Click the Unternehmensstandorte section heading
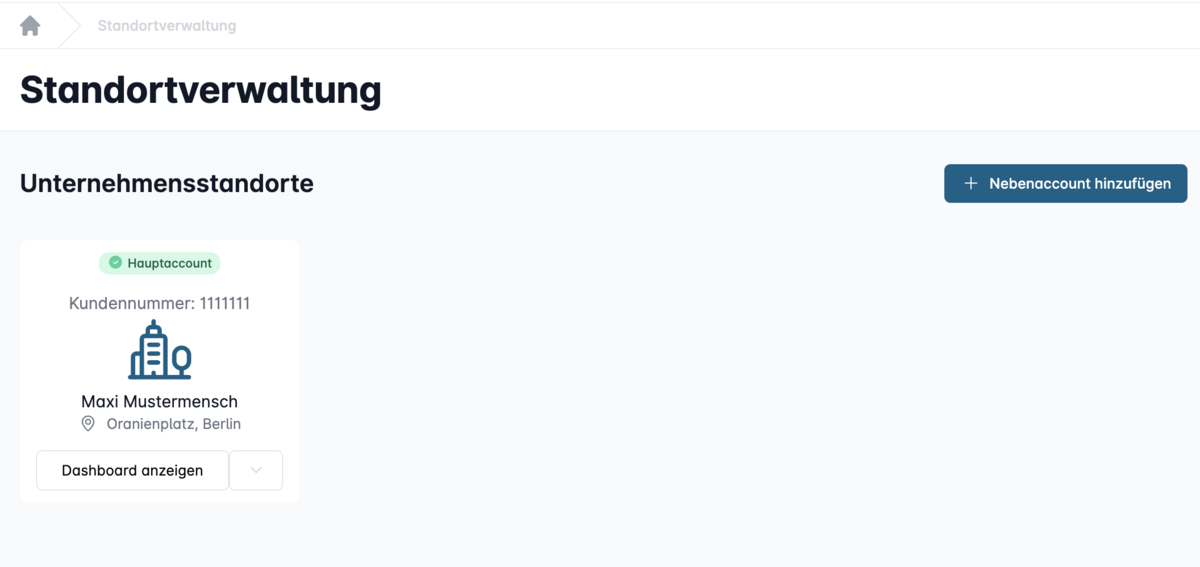 coord(167,184)
